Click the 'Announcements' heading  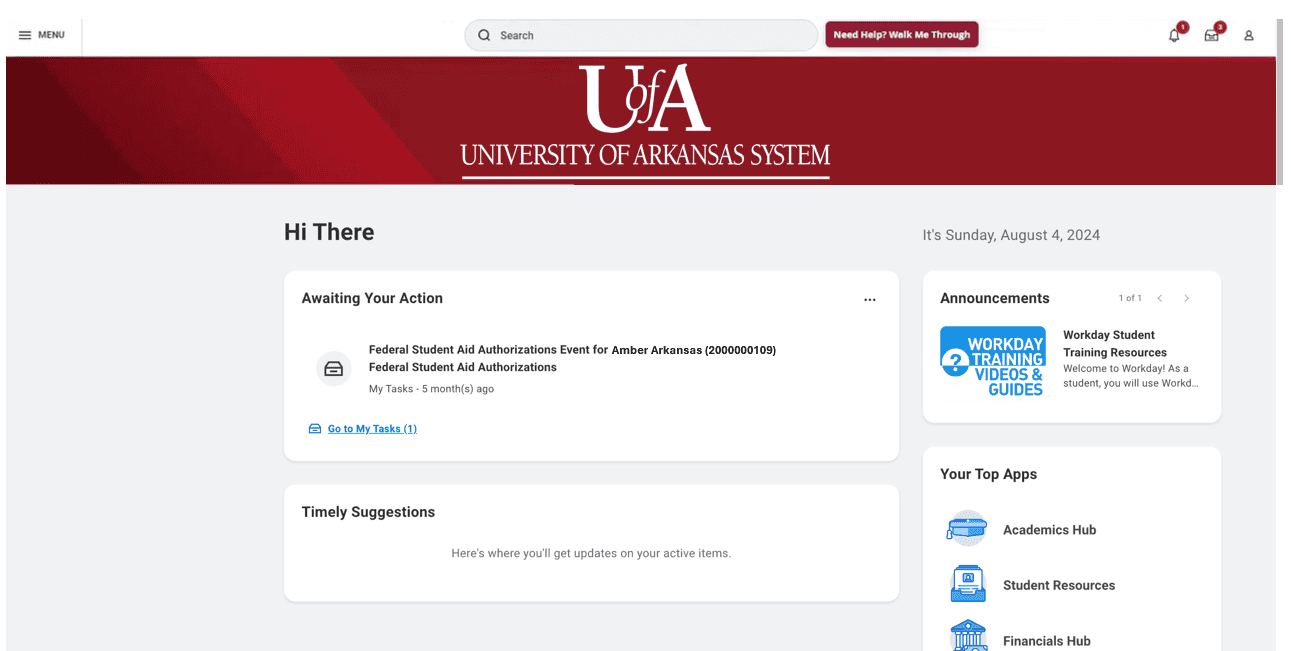coord(995,298)
